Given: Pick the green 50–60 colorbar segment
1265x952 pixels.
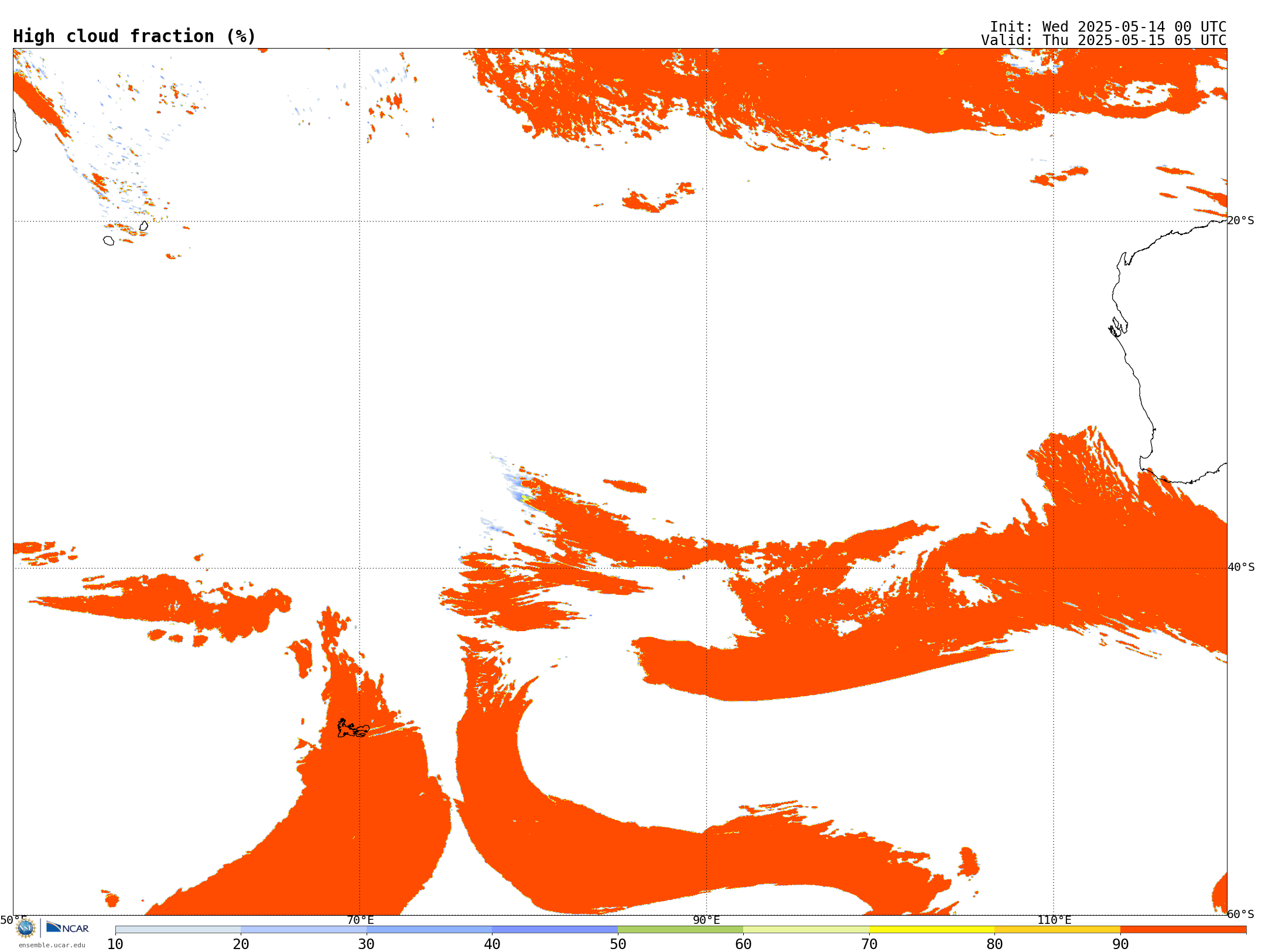Looking at the screenshot, I should click(681, 930).
